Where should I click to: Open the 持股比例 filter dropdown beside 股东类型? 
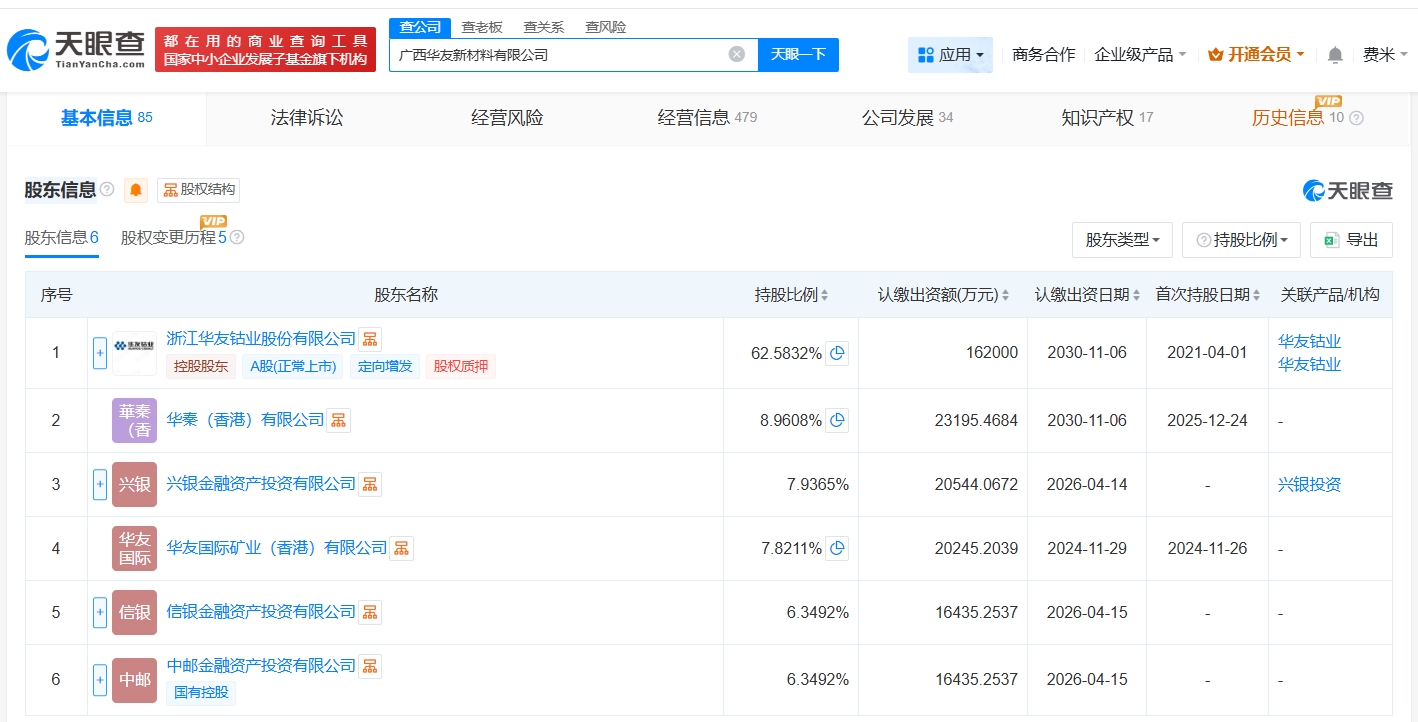pos(1241,240)
